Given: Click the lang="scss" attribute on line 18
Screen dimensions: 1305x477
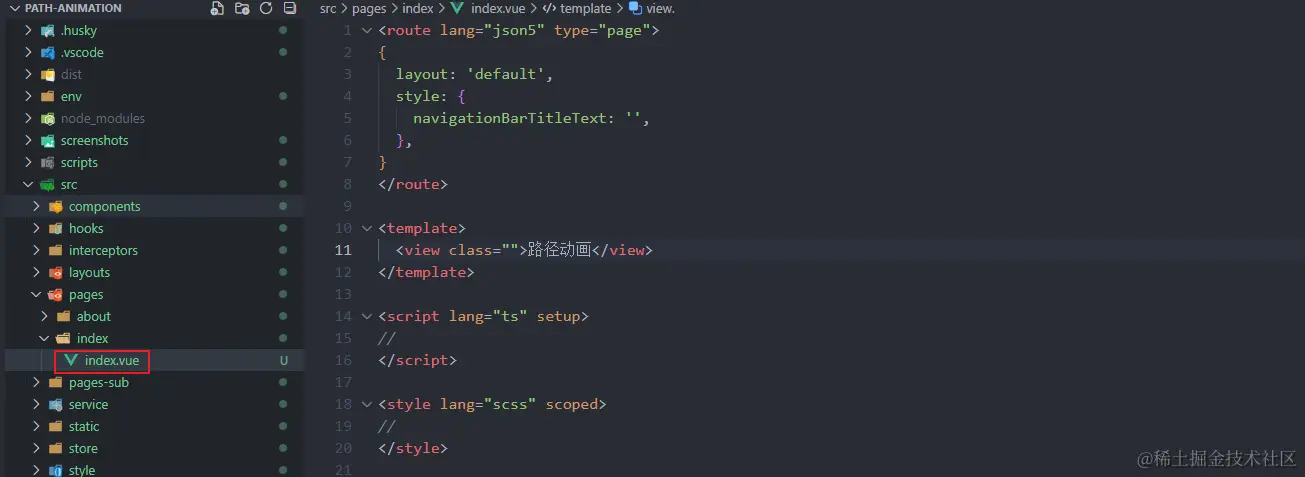Looking at the screenshot, I should coord(487,404).
